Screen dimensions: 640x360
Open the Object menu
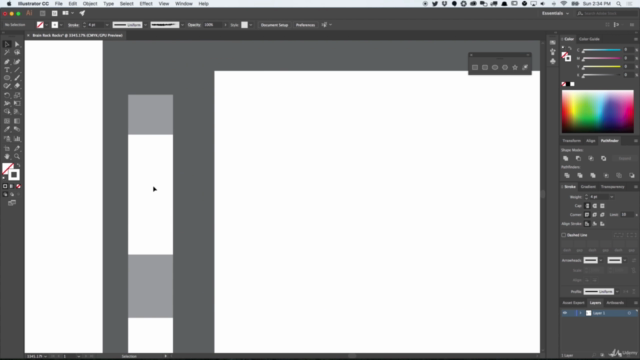90,4
